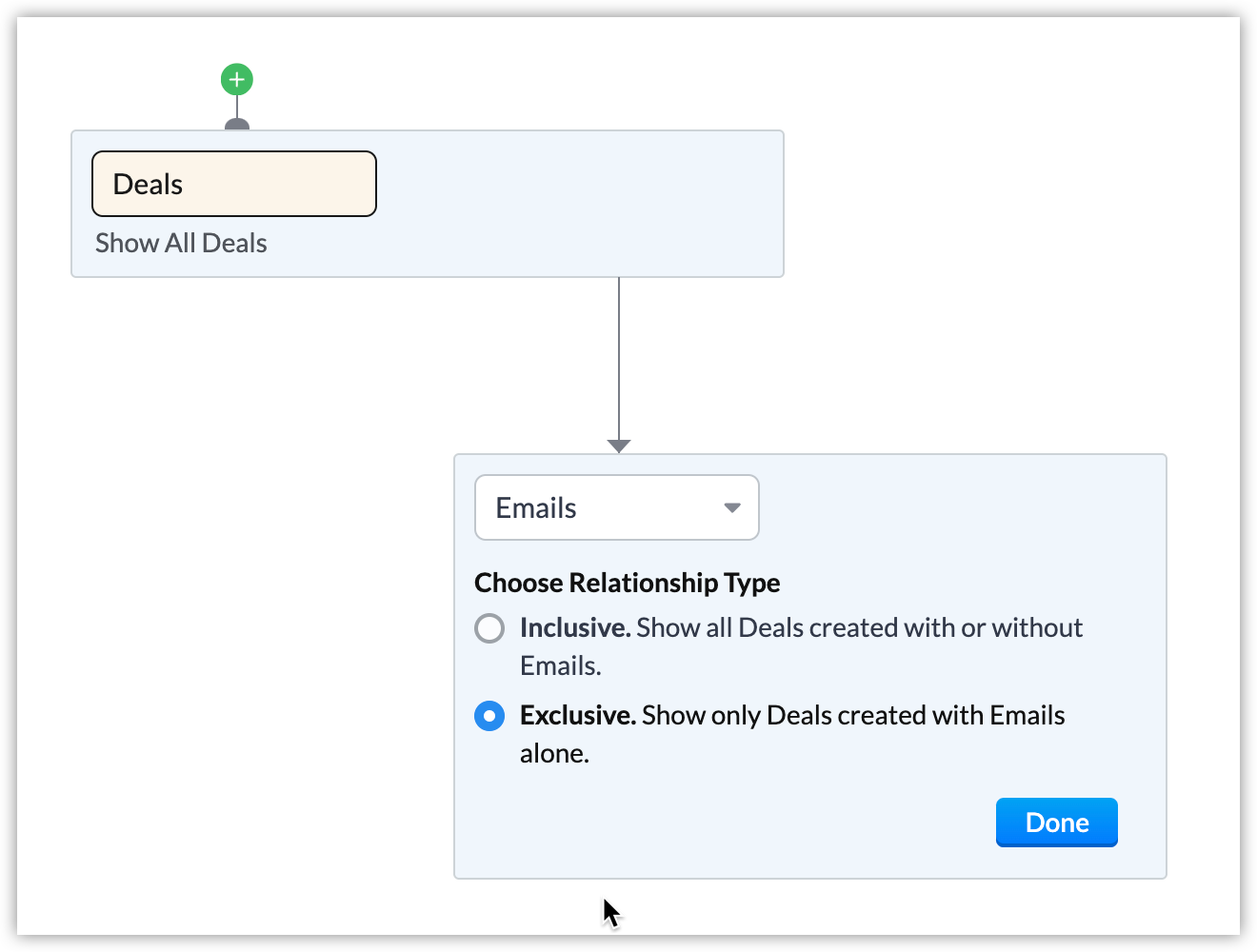This screenshot has width=1257, height=952.
Task: Select the Inclusive radio button
Action: pyautogui.click(x=489, y=628)
